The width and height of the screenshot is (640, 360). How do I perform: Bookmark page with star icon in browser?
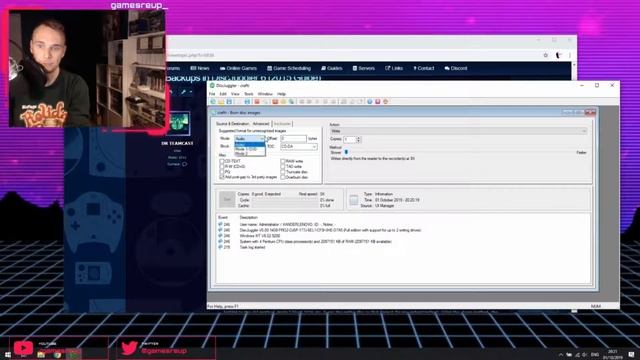pyautogui.click(x=545, y=55)
